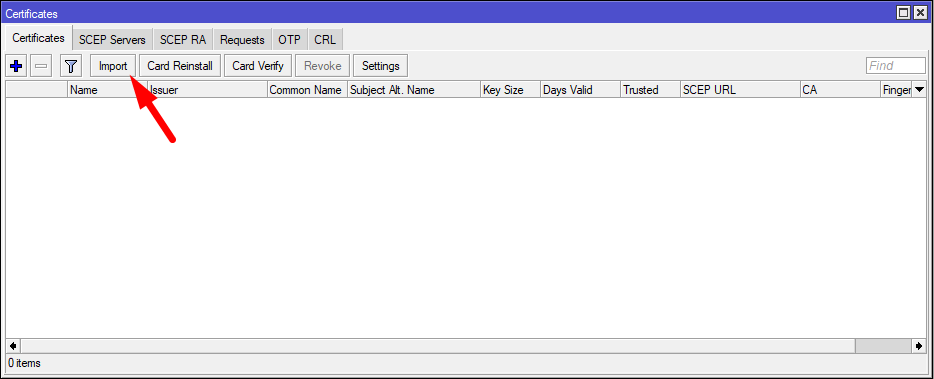This screenshot has height=379, width=934.
Task: Close the Certificates window
Action: (919, 13)
